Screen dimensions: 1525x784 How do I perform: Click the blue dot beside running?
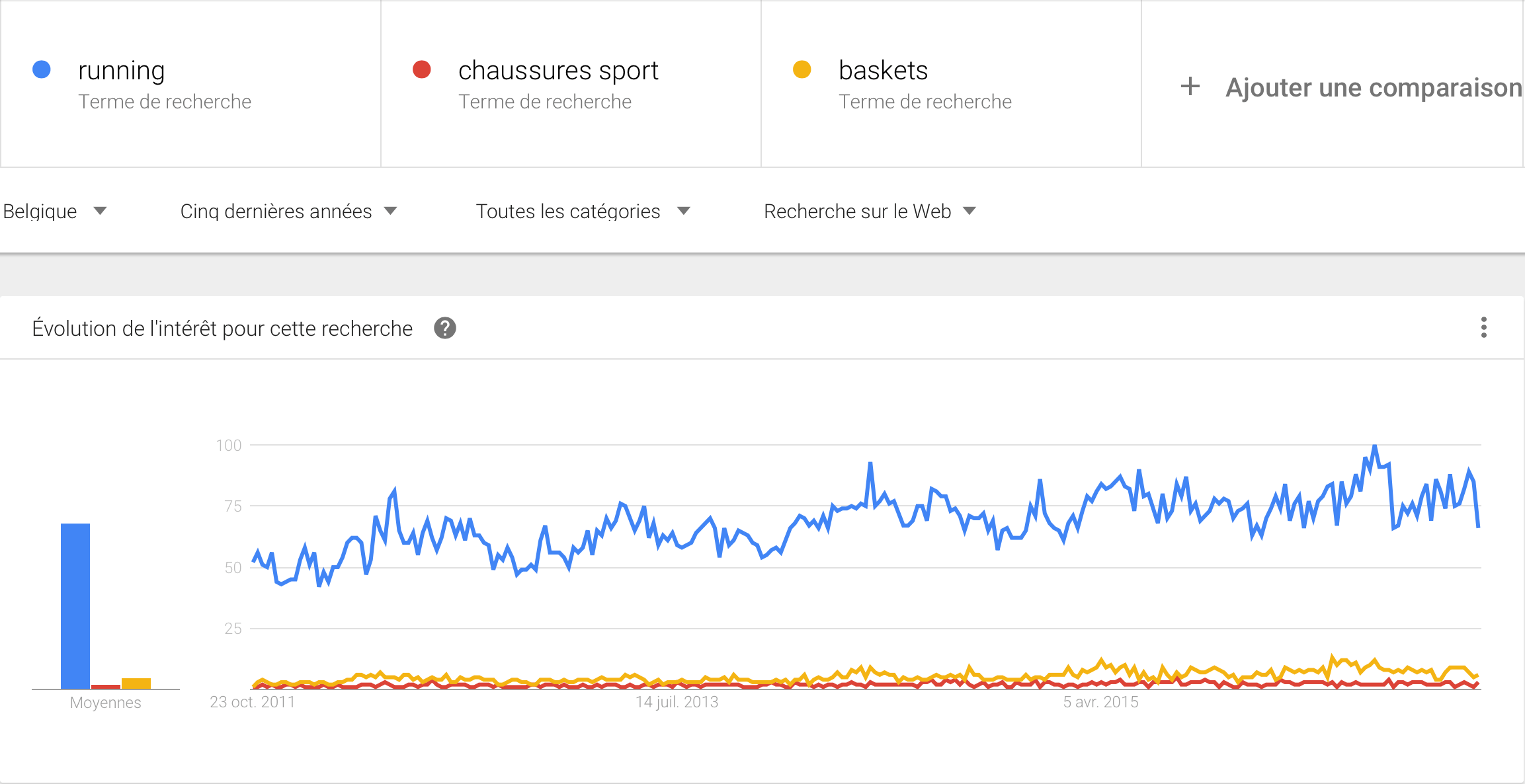tap(42, 69)
